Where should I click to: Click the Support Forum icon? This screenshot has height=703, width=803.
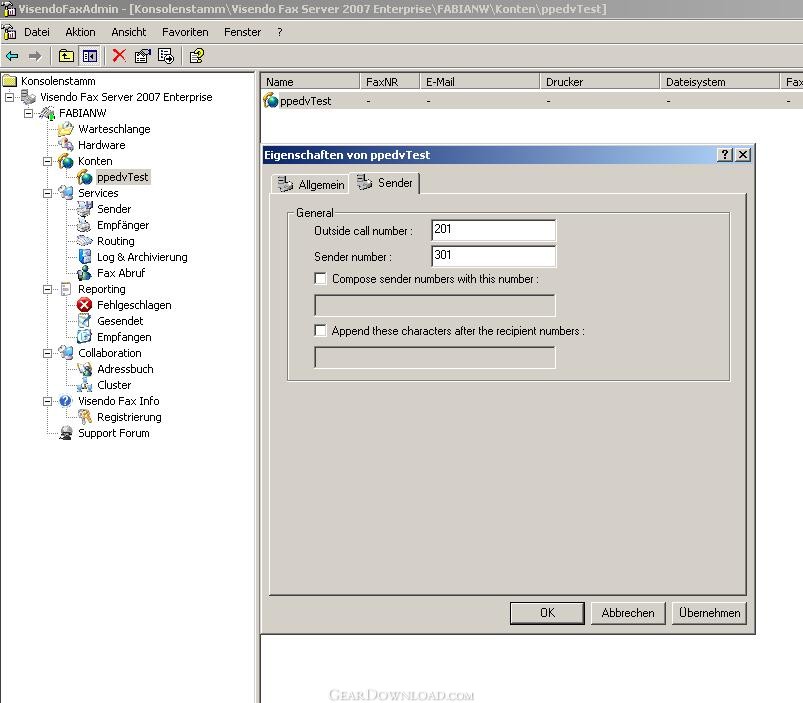coord(66,433)
